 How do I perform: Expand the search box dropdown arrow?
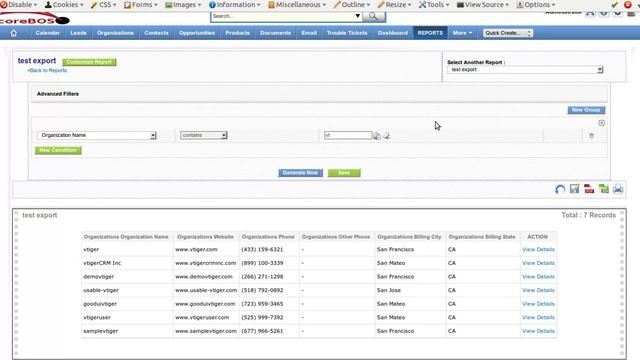tap(358, 16)
